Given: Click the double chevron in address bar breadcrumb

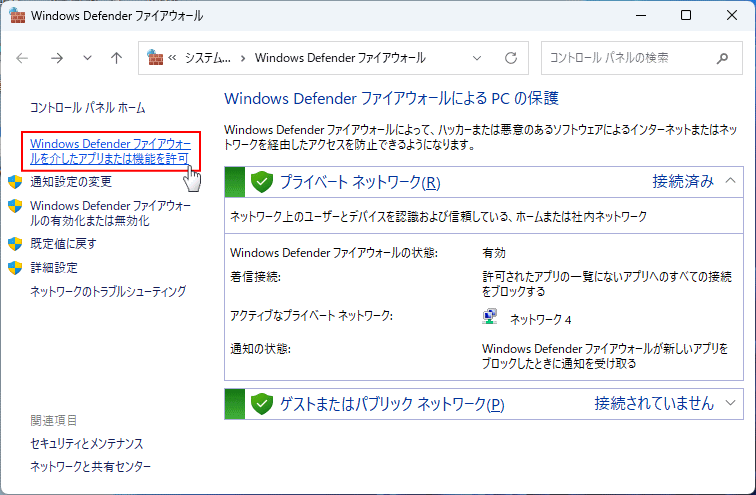Looking at the screenshot, I should [172, 58].
